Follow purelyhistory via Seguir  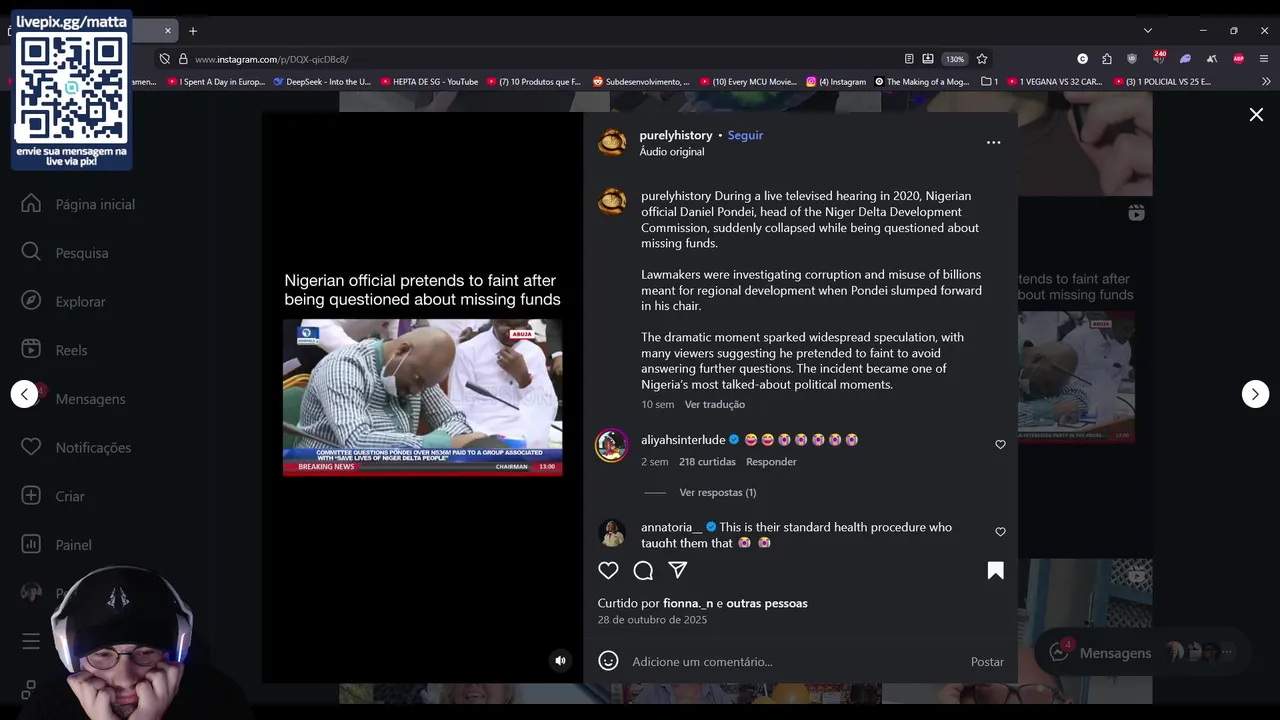(745, 135)
